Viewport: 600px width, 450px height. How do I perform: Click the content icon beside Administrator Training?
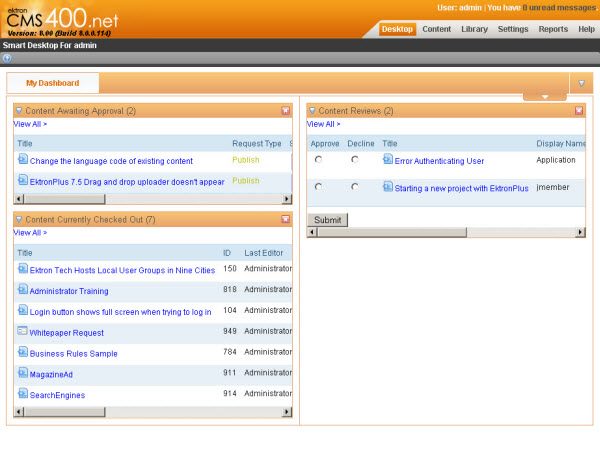23,290
